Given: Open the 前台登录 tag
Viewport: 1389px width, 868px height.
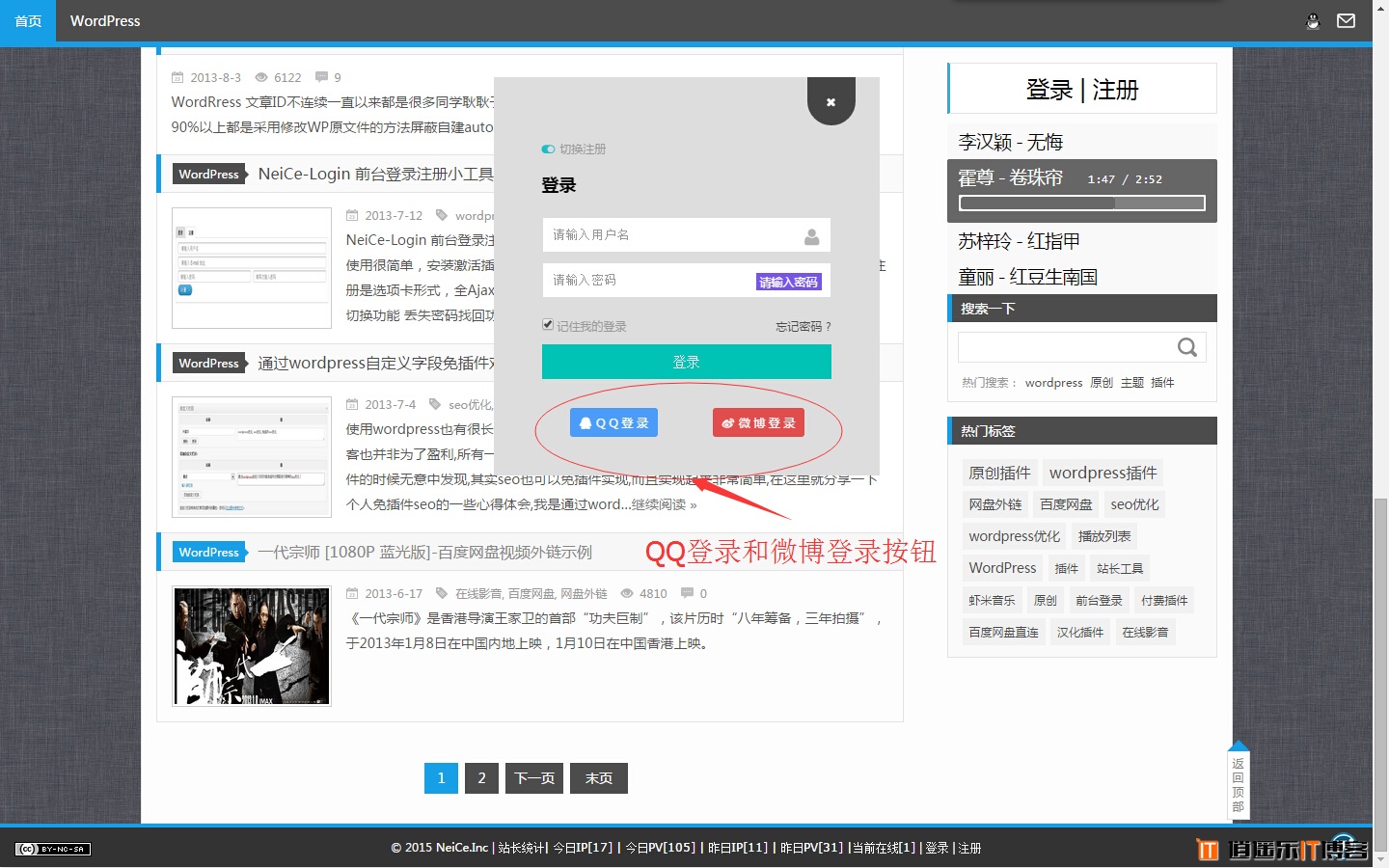Looking at the screenshot, I should pyautogui.click(x=1099, y=600).
